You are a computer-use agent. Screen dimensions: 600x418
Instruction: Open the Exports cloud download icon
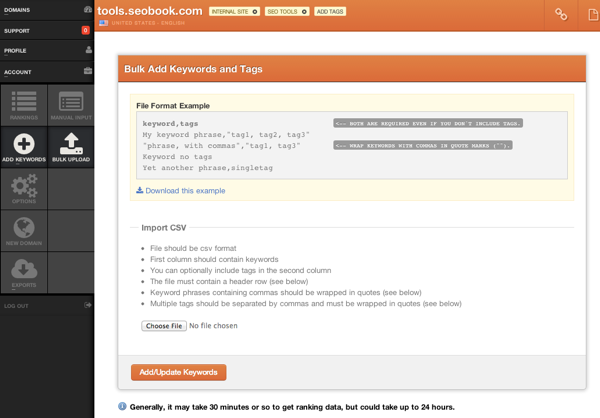tap(24, 272)
